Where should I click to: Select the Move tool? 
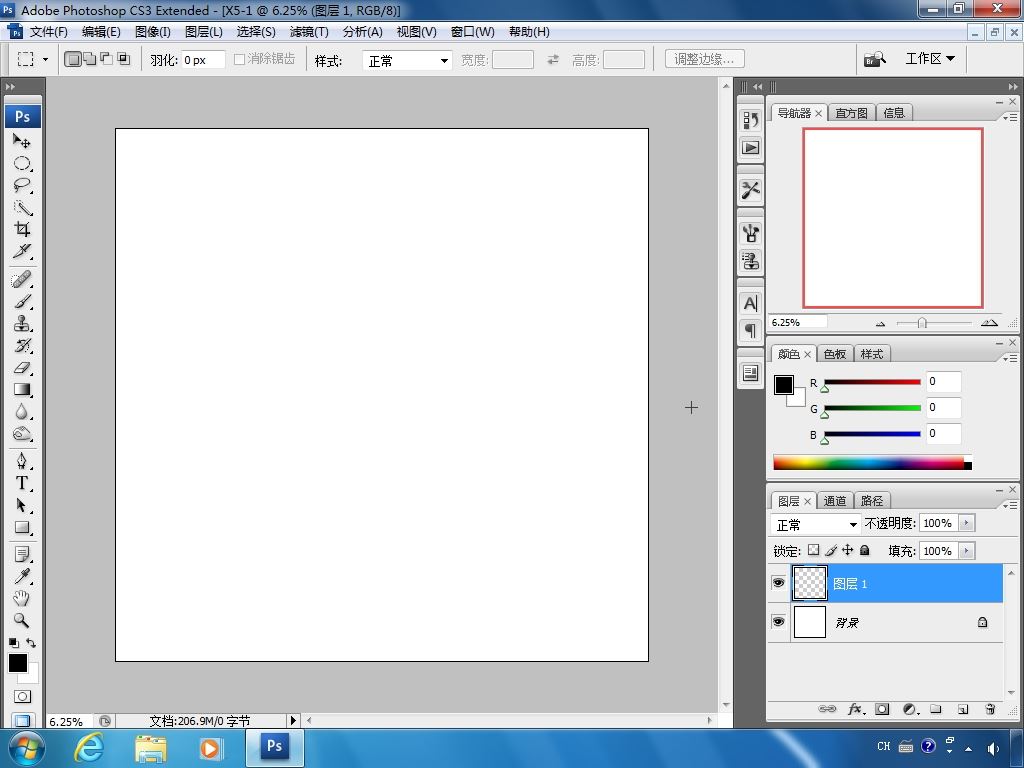click(x=21, y=142)
